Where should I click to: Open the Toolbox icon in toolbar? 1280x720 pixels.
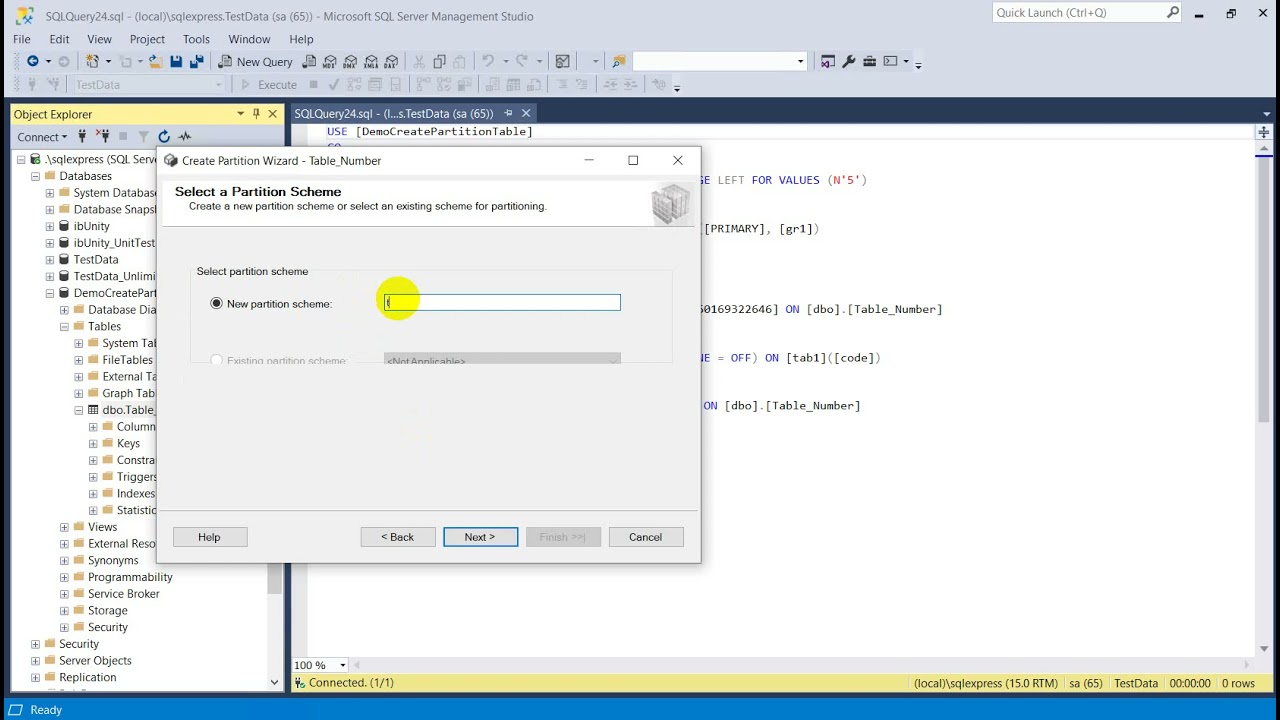point(870,62)
